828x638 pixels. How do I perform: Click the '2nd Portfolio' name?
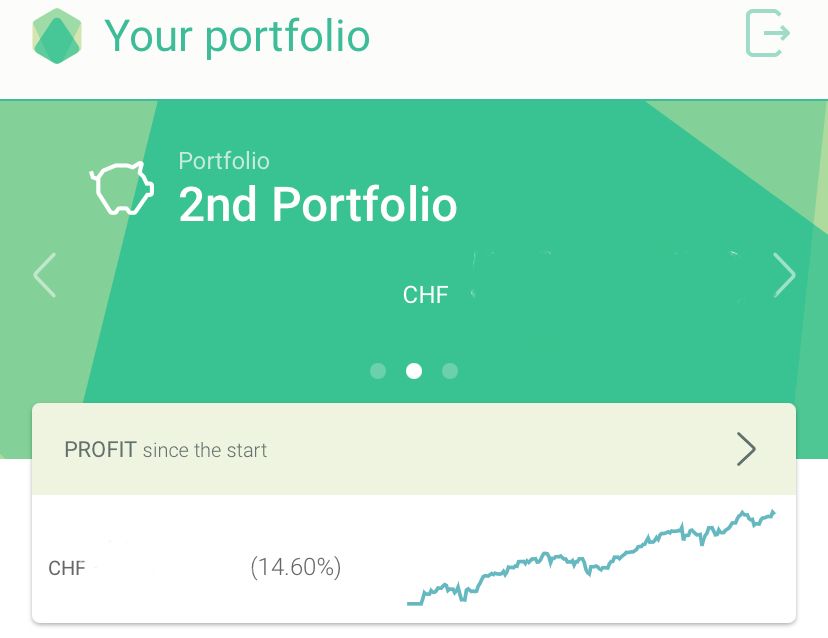click(317, 204)
